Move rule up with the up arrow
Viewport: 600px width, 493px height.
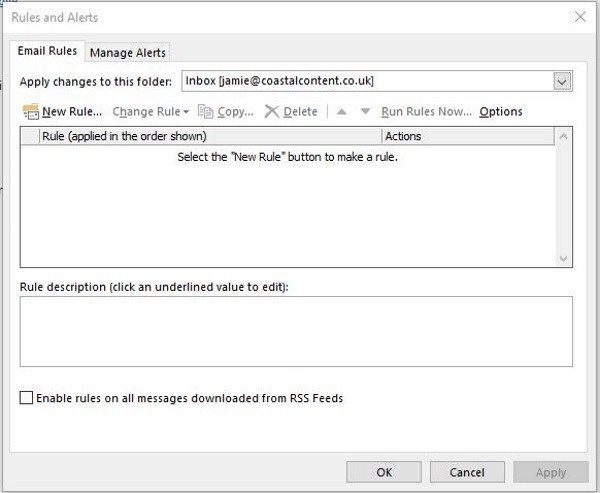[342, 111]
